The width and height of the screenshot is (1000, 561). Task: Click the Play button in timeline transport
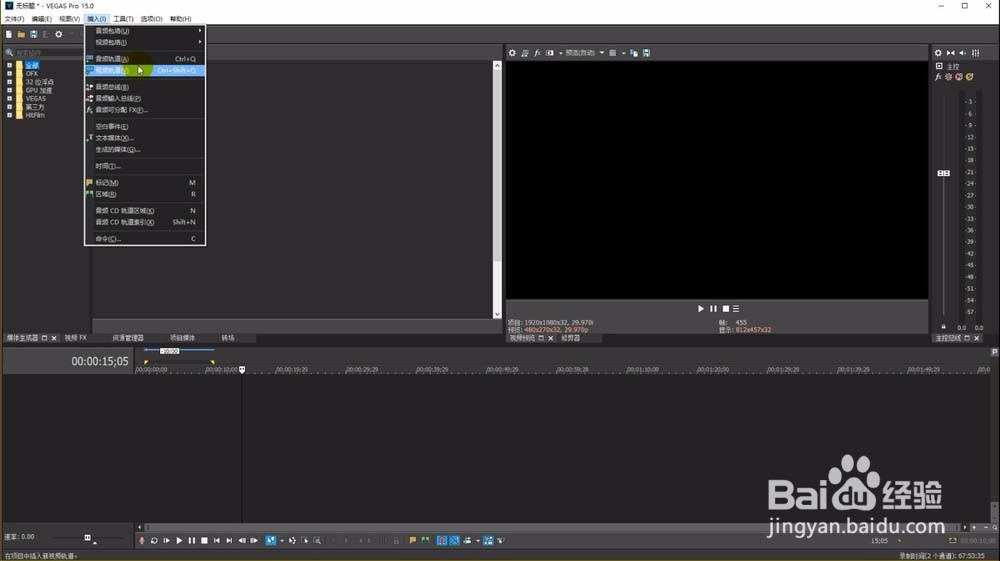(x=179, y=541)
